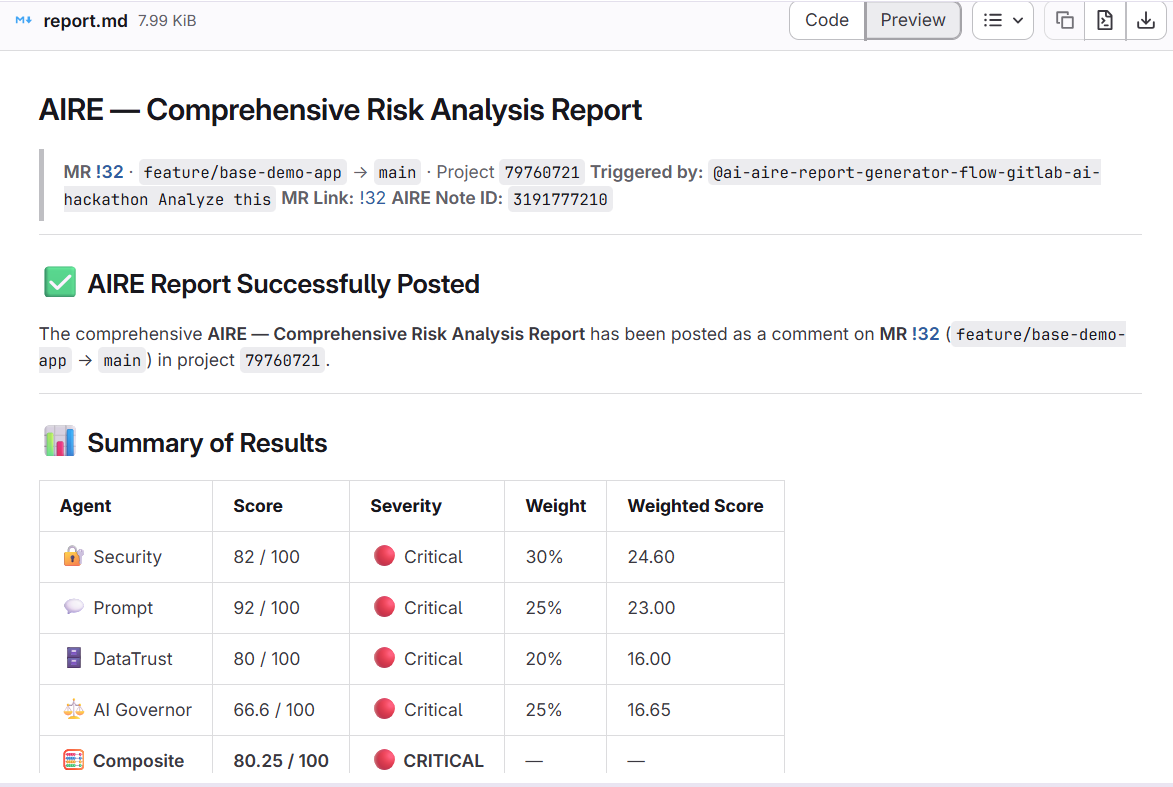Click Security's red Critical severity dot
The width and height of the screenshot is (1173, 787).
[x=384, y=556]
